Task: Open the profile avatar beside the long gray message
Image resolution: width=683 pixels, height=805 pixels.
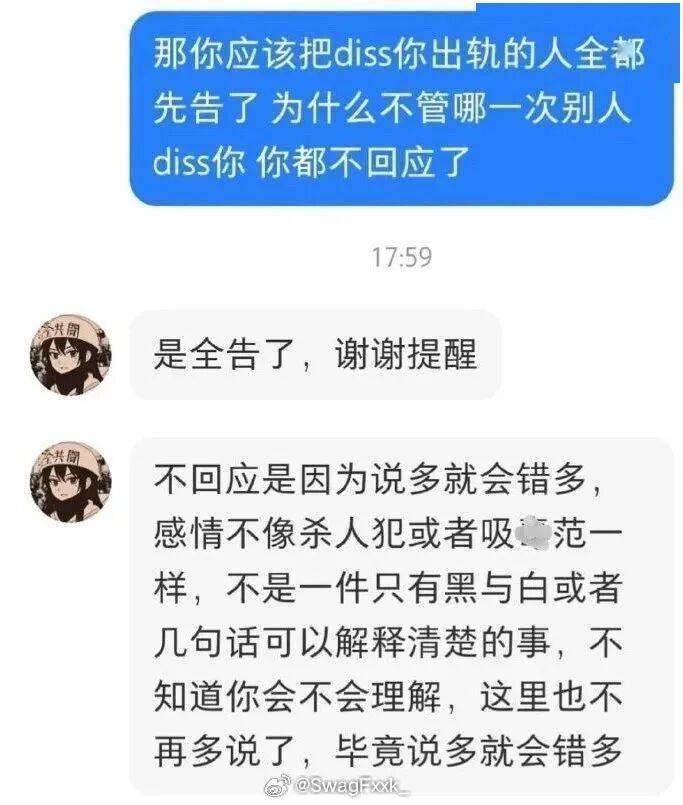Action: pyautogui.click(x=71, y=482)
